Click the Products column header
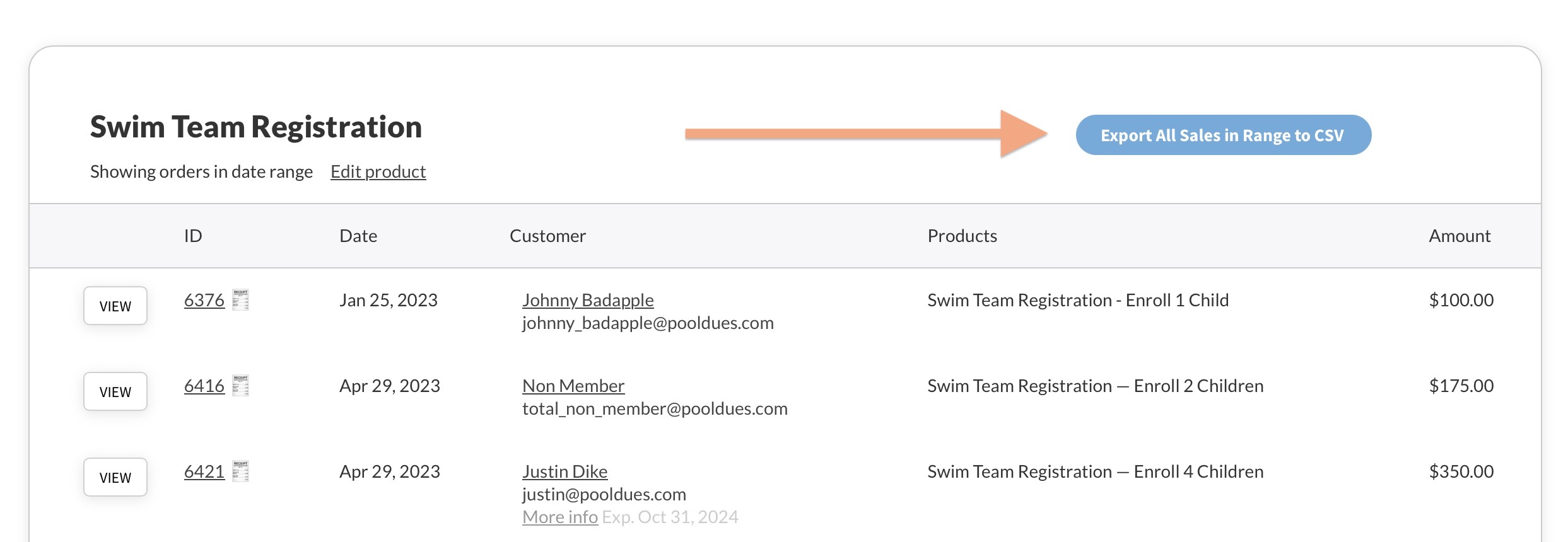The width and height of the screenshot is (1568, 542). point(962,236)
